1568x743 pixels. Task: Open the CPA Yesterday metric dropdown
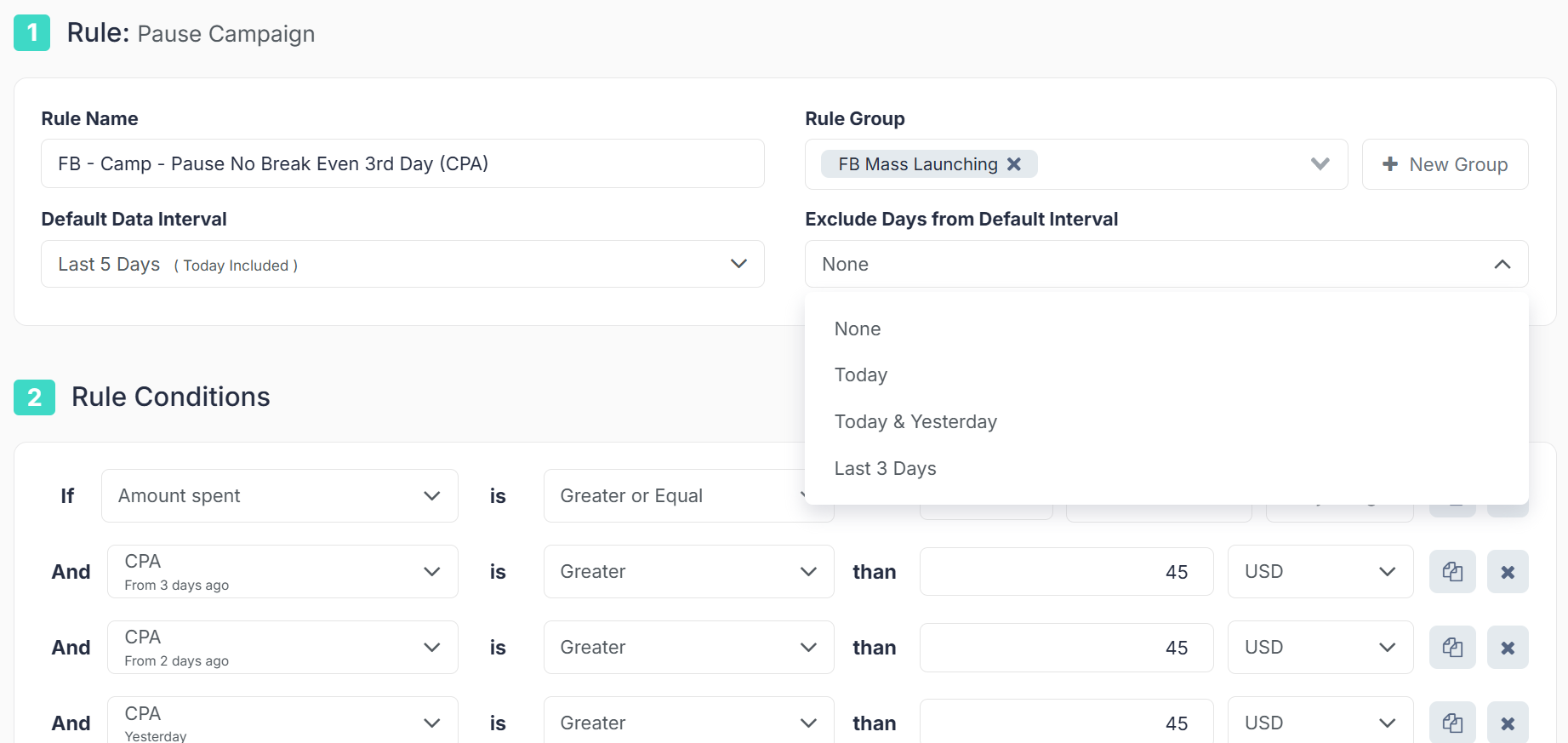282,720
